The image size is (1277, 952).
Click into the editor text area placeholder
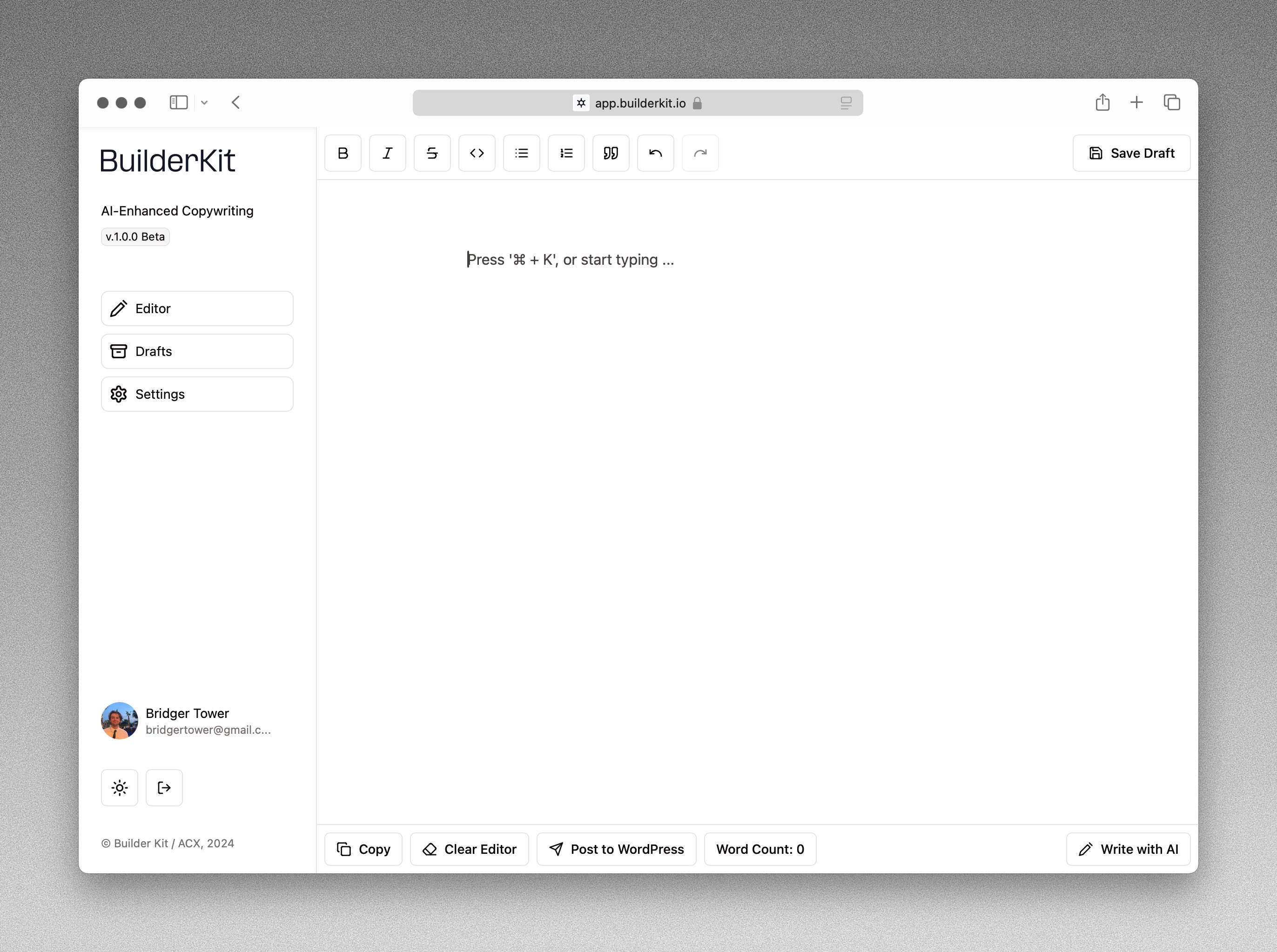click(571, 260)
